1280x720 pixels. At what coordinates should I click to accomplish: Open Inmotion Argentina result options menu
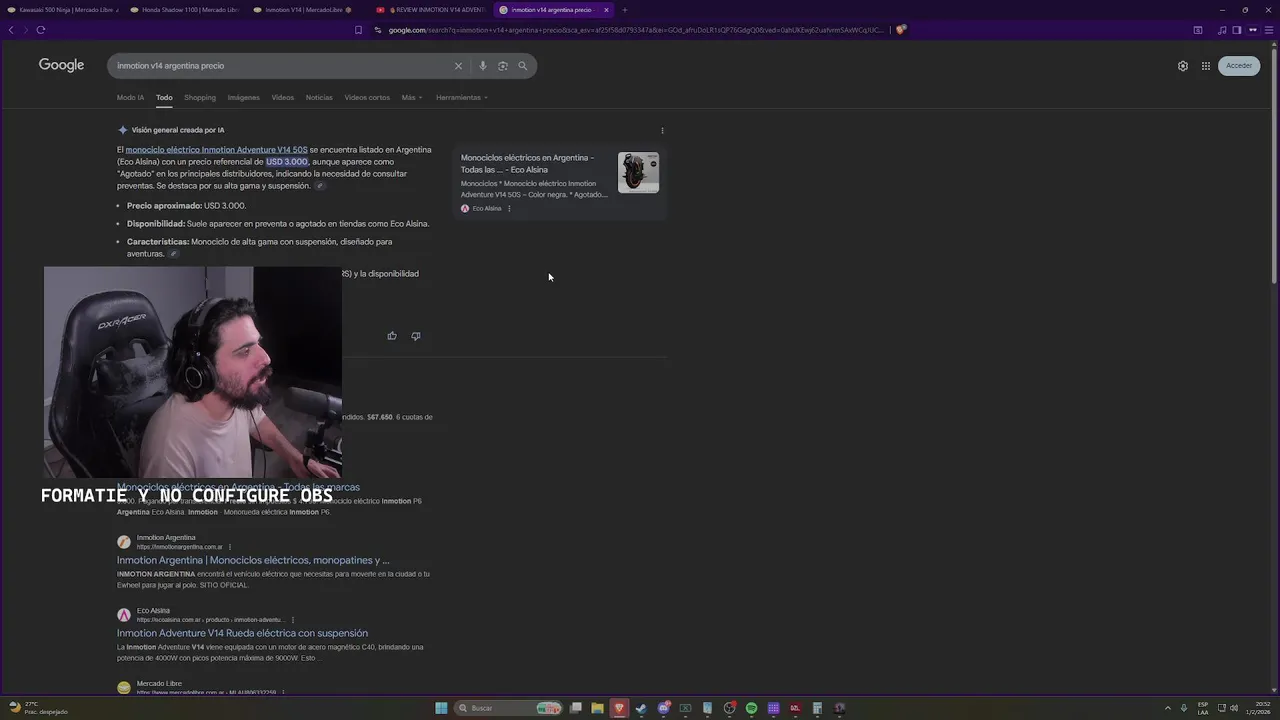230,547
